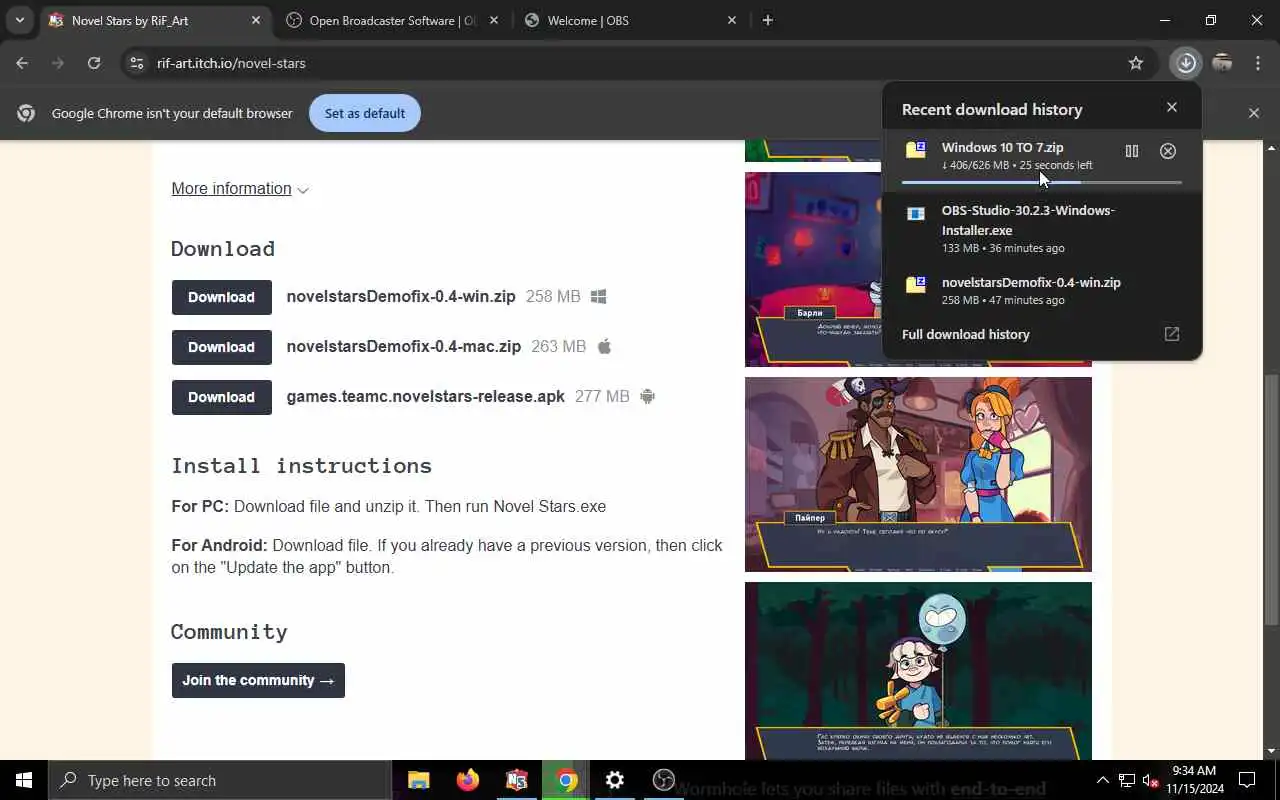Click the page vertical scrollbar

tap(1271, 500)
